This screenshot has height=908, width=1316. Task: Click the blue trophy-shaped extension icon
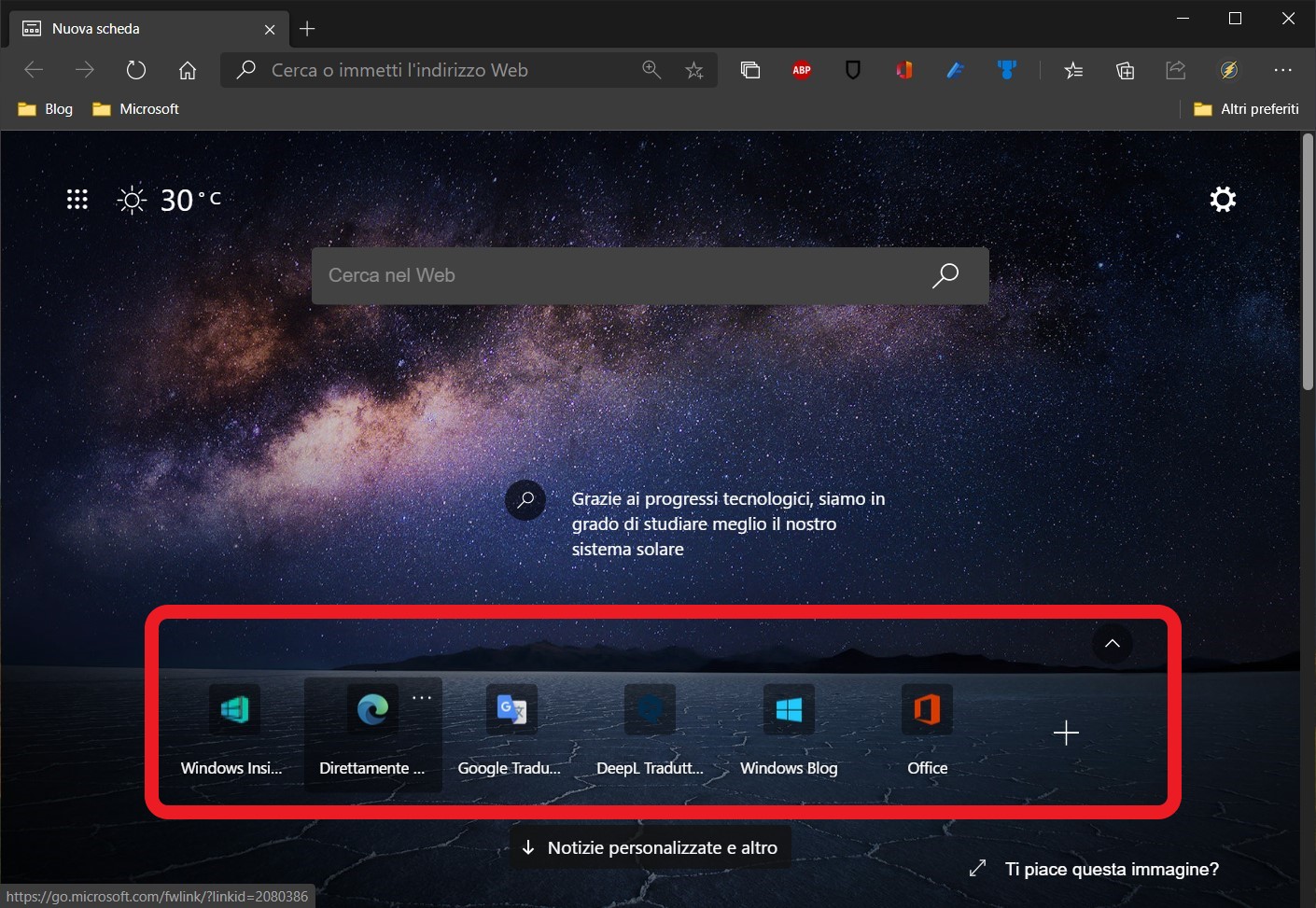[1006, 70]
